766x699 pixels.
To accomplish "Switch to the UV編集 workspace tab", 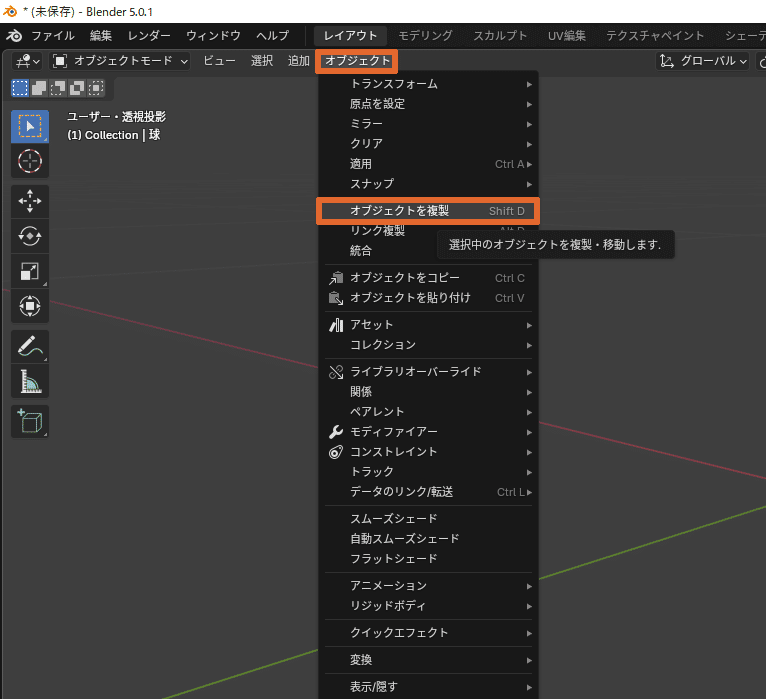I will point(567,36).
